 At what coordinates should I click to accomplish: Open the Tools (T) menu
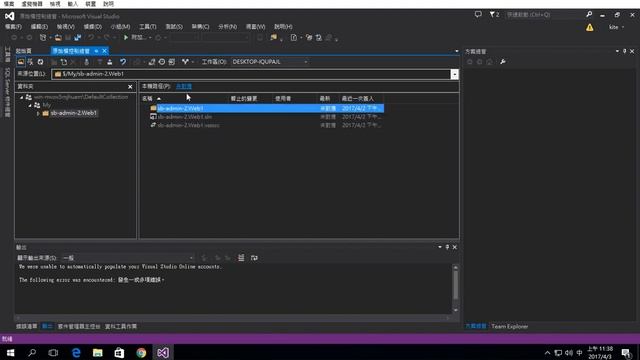tap(147, 27)
